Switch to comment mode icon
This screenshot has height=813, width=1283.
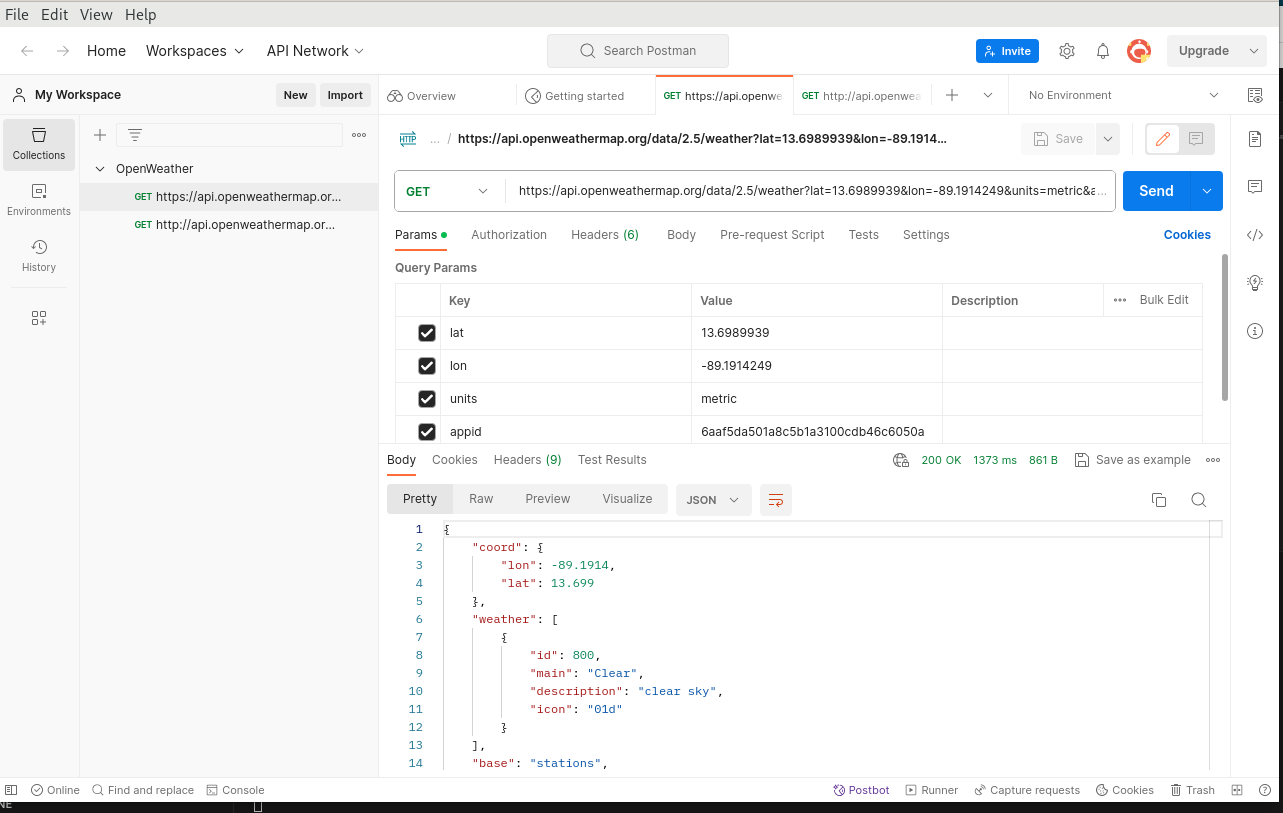click(1196, 139)
